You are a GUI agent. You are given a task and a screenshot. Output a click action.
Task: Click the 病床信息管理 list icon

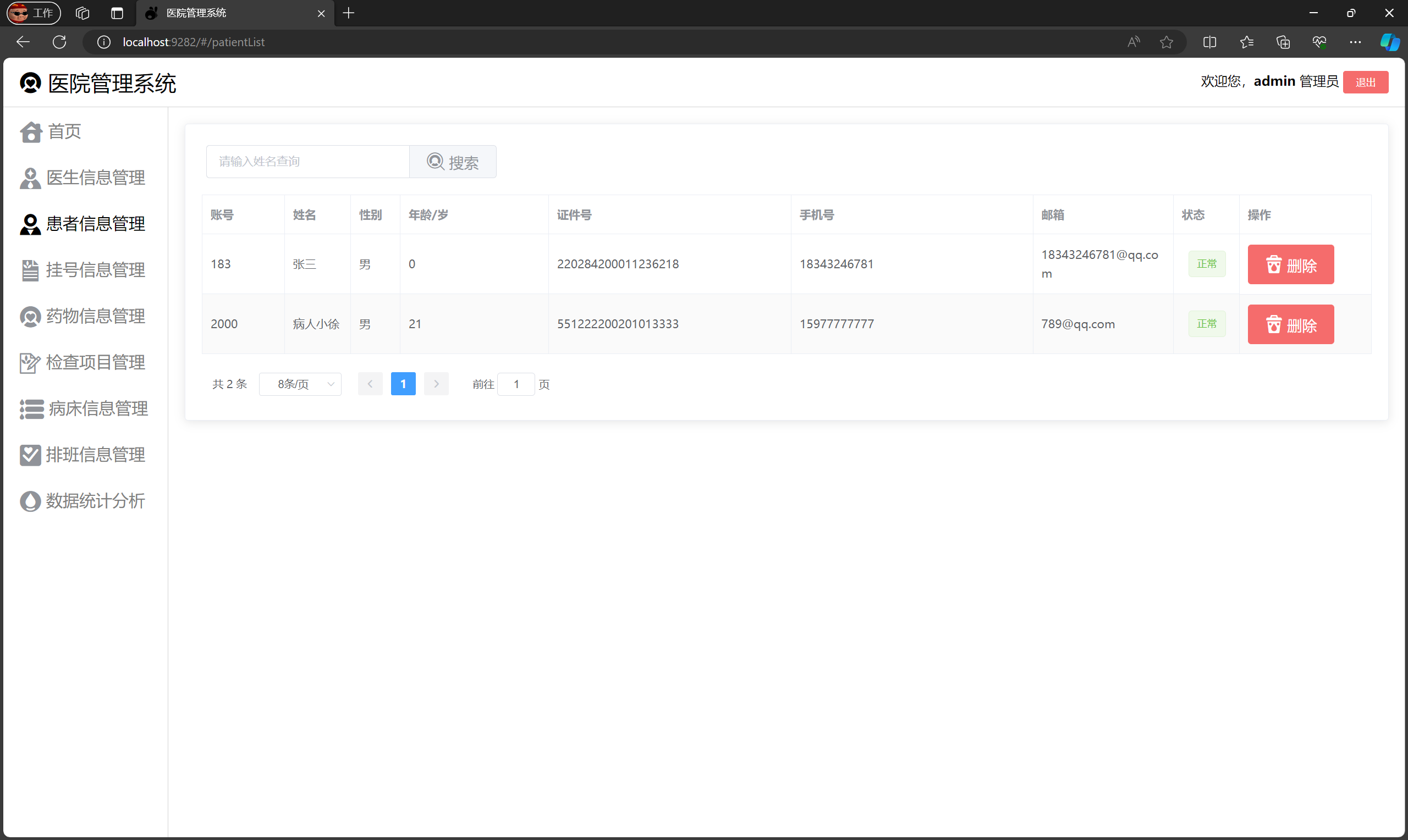[x=32, y=409]
